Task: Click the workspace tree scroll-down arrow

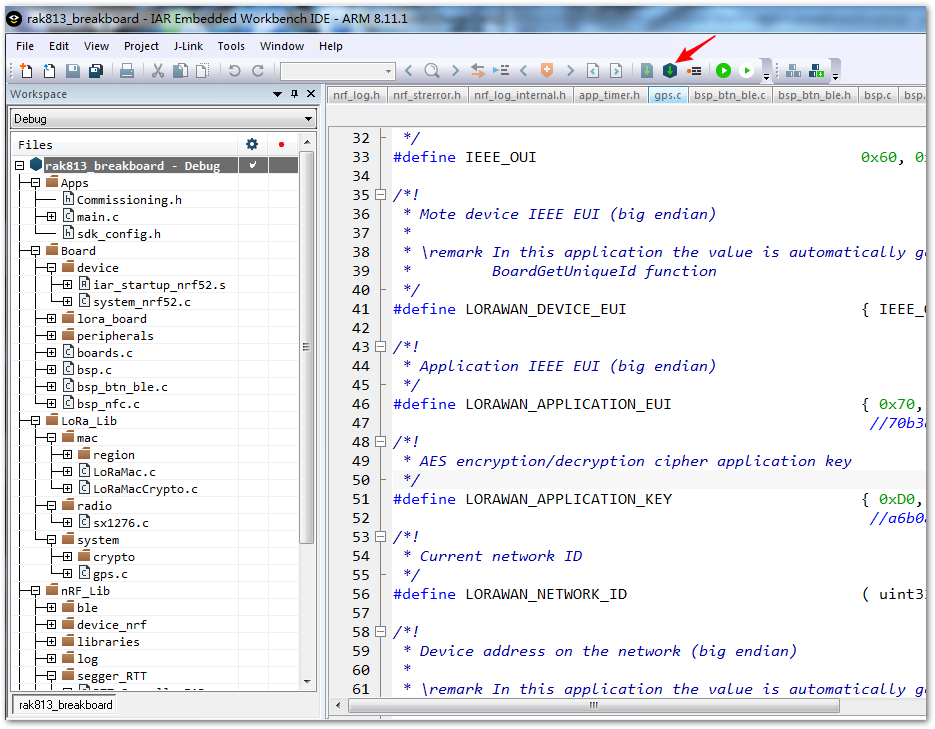Action: pos(307,681)
